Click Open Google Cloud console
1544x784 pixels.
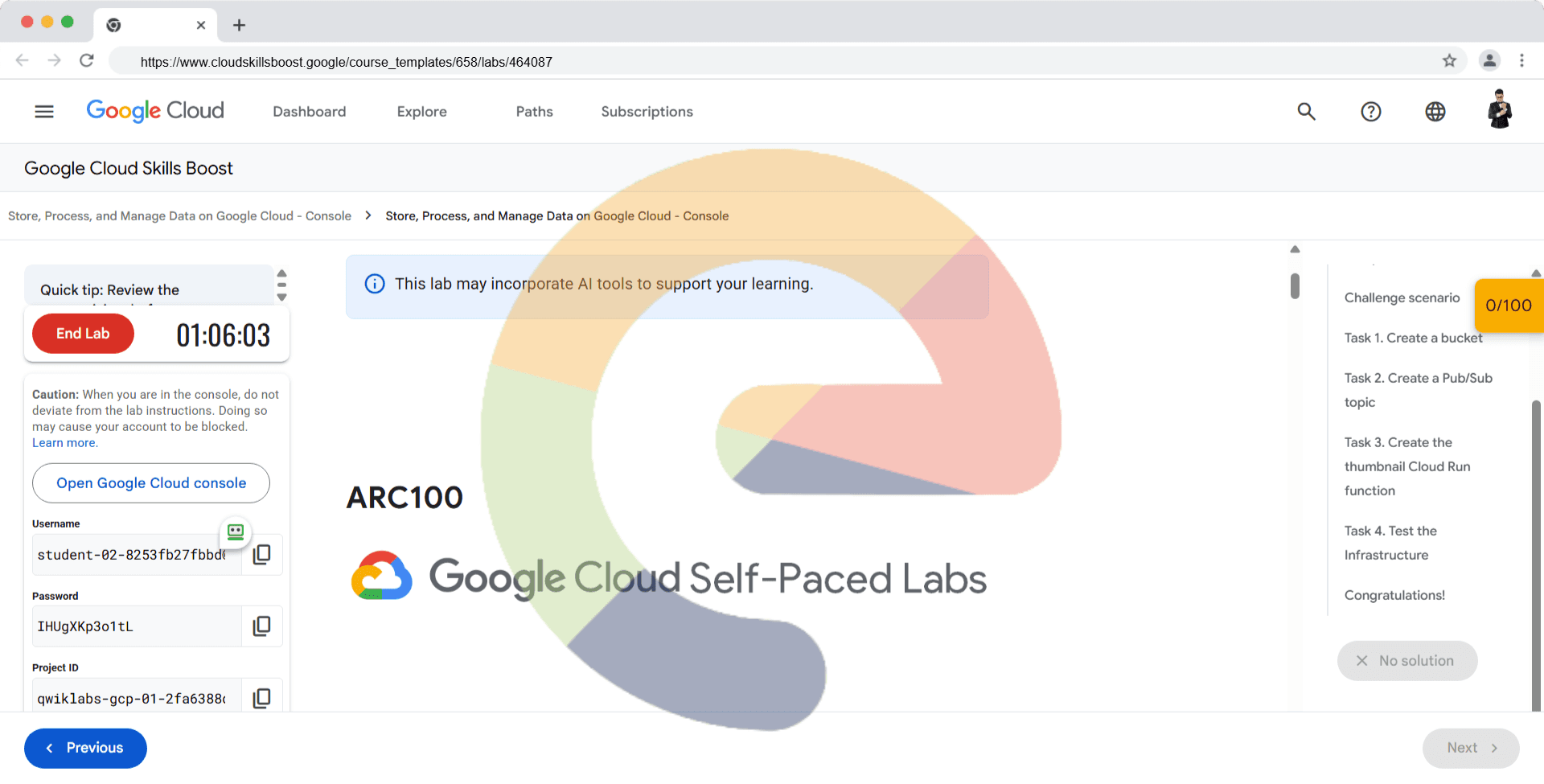[151, 483]
